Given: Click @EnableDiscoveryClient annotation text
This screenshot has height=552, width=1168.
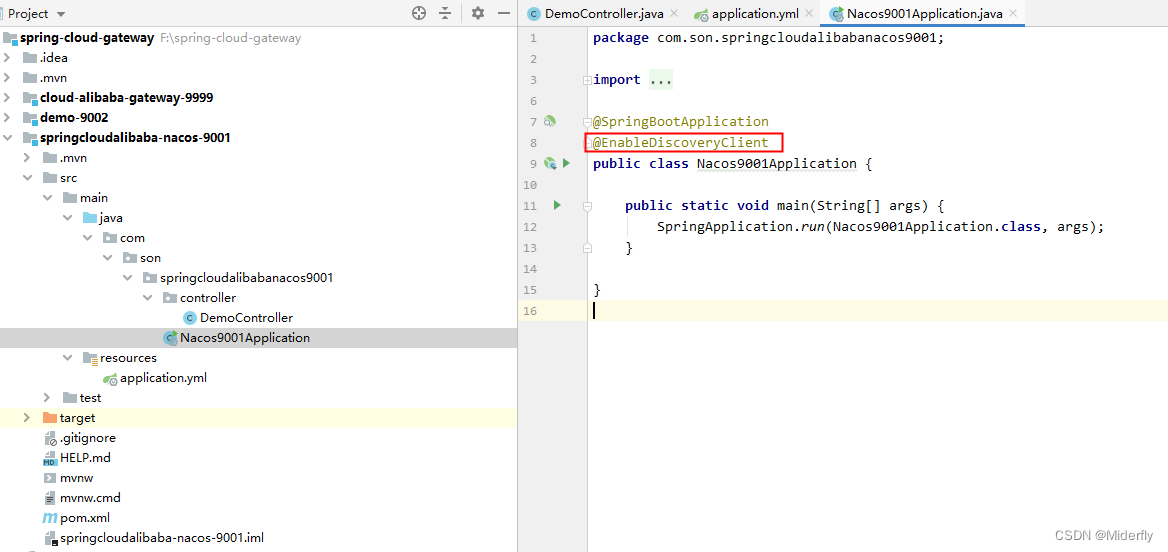Looking at the screenshot, I should click(x=681, y=142).
